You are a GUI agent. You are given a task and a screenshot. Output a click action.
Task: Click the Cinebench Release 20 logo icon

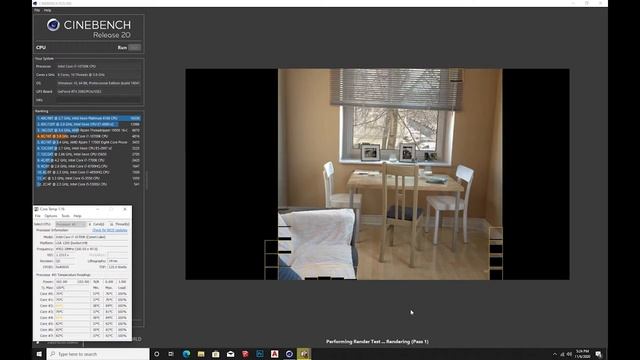[53, 25]
